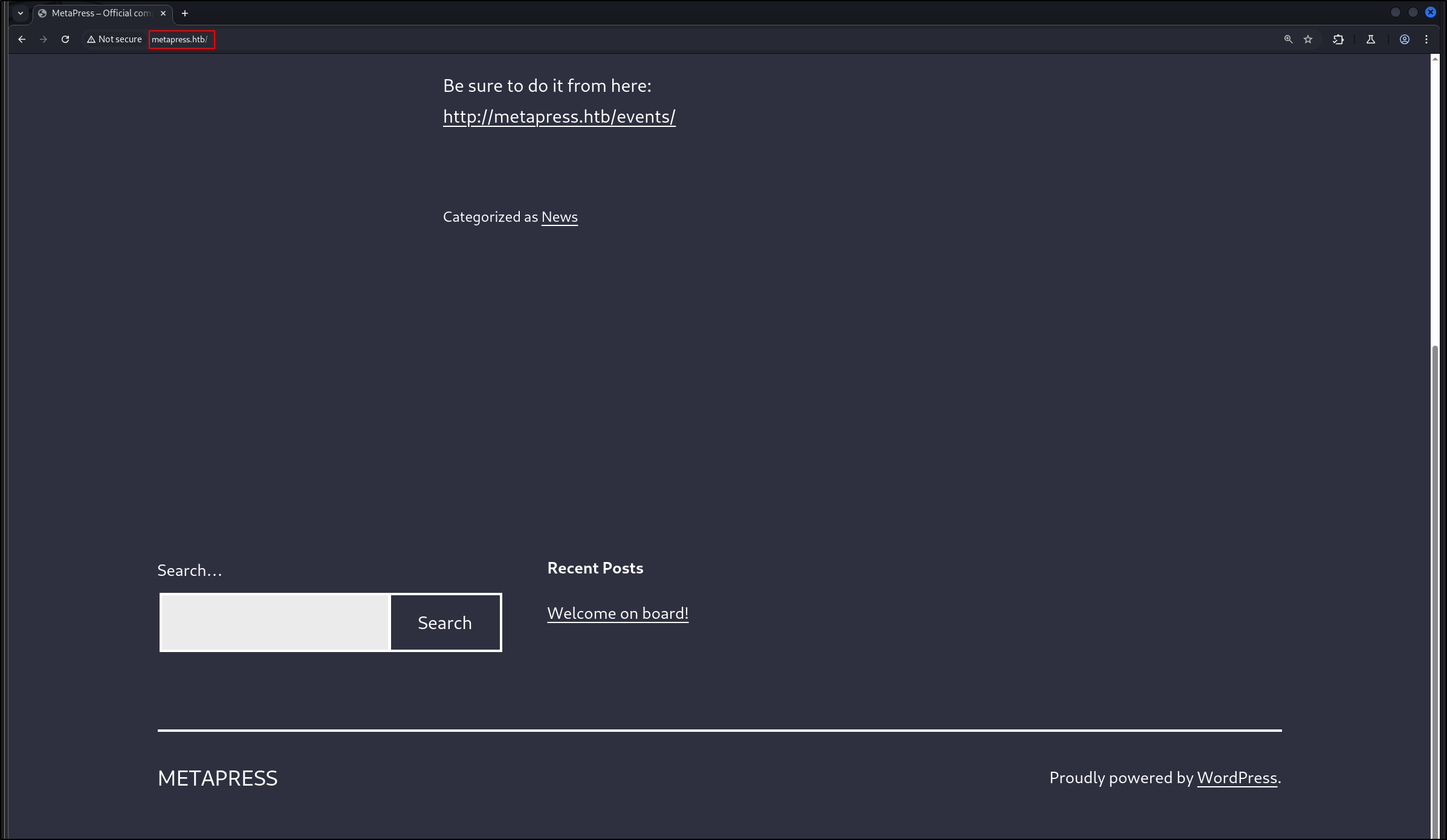
Task: Open the Welcome on board! post
Action: pyautogui.click(x=617, y=613)
